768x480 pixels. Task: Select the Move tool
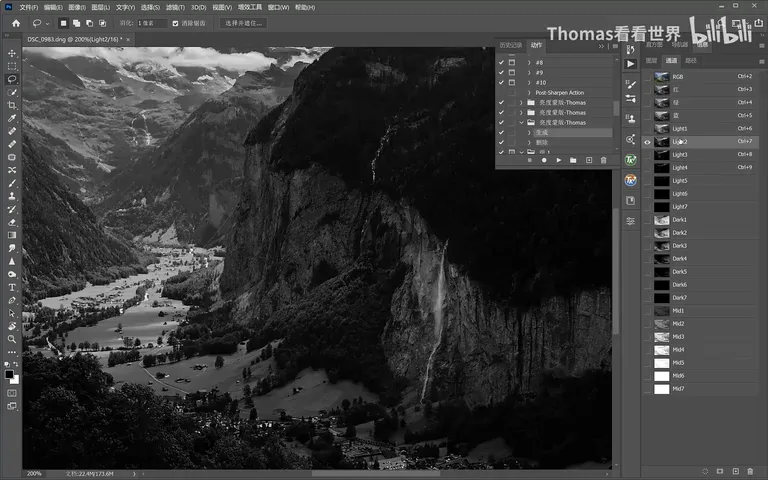click(12, 53)
